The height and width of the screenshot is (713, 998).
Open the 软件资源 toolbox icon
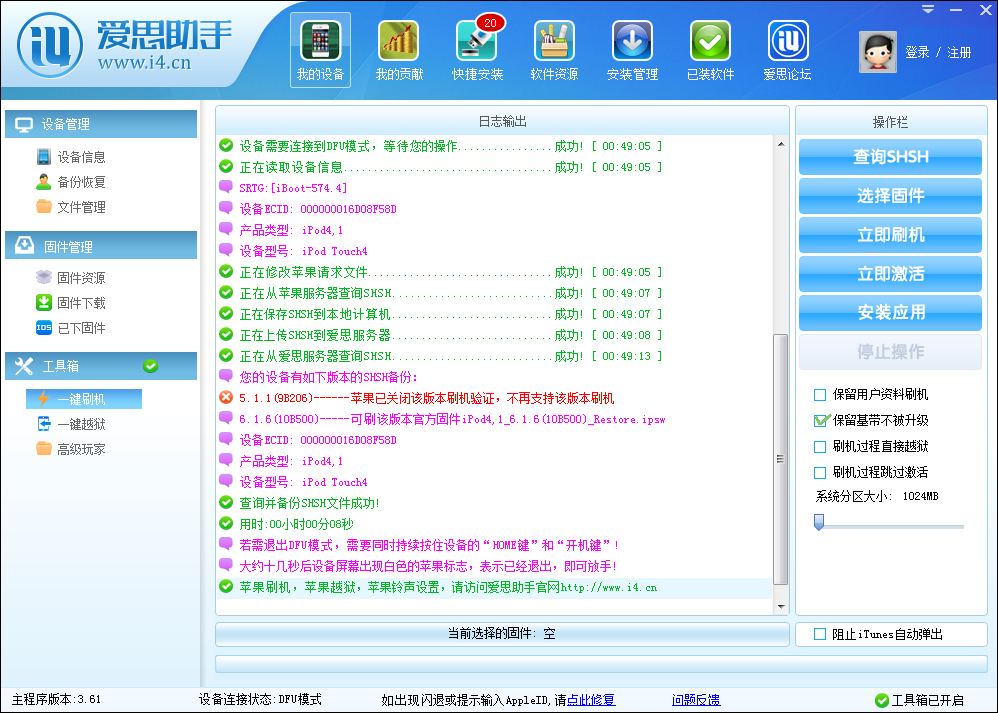(554, 50)
